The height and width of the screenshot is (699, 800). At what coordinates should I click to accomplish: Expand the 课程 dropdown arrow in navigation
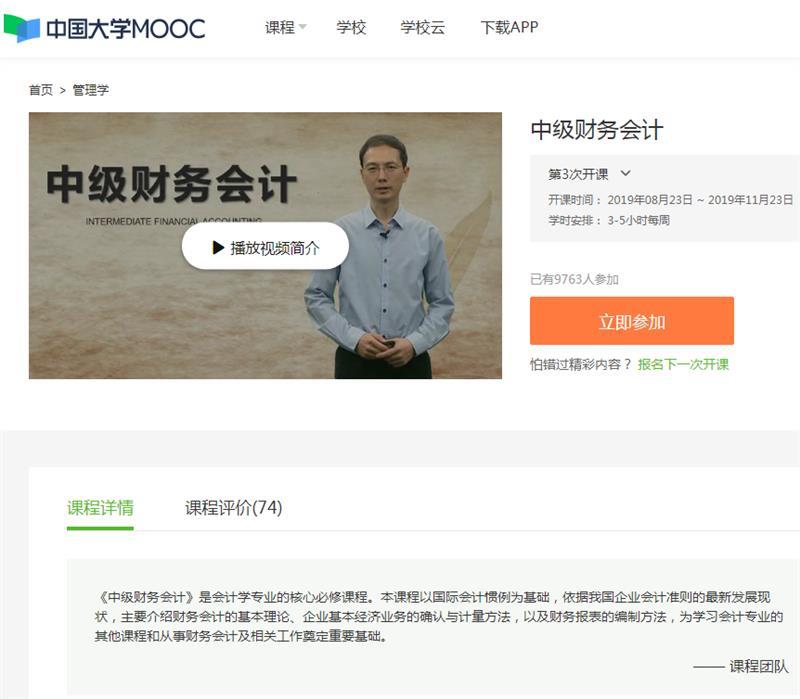tap(303, 27)
